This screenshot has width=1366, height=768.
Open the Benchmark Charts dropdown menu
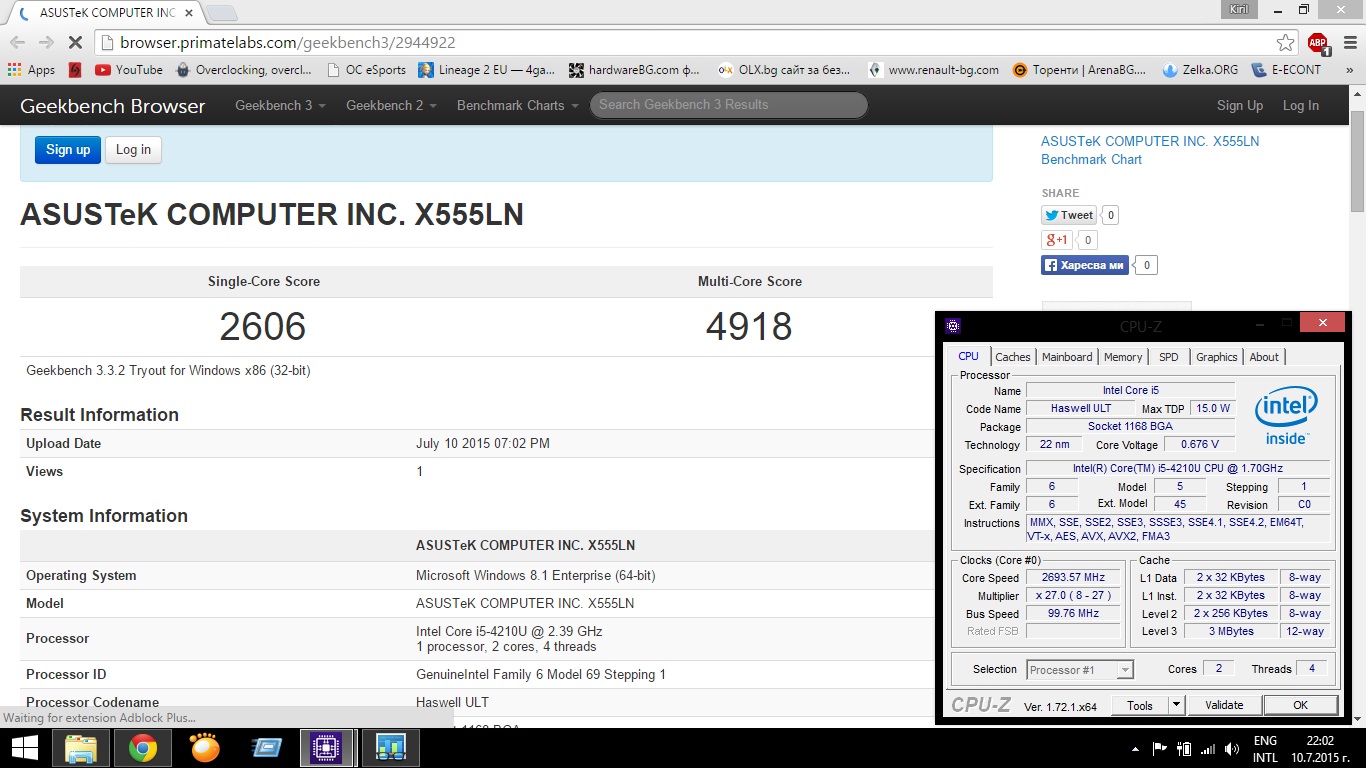click(x=517, y=105)
